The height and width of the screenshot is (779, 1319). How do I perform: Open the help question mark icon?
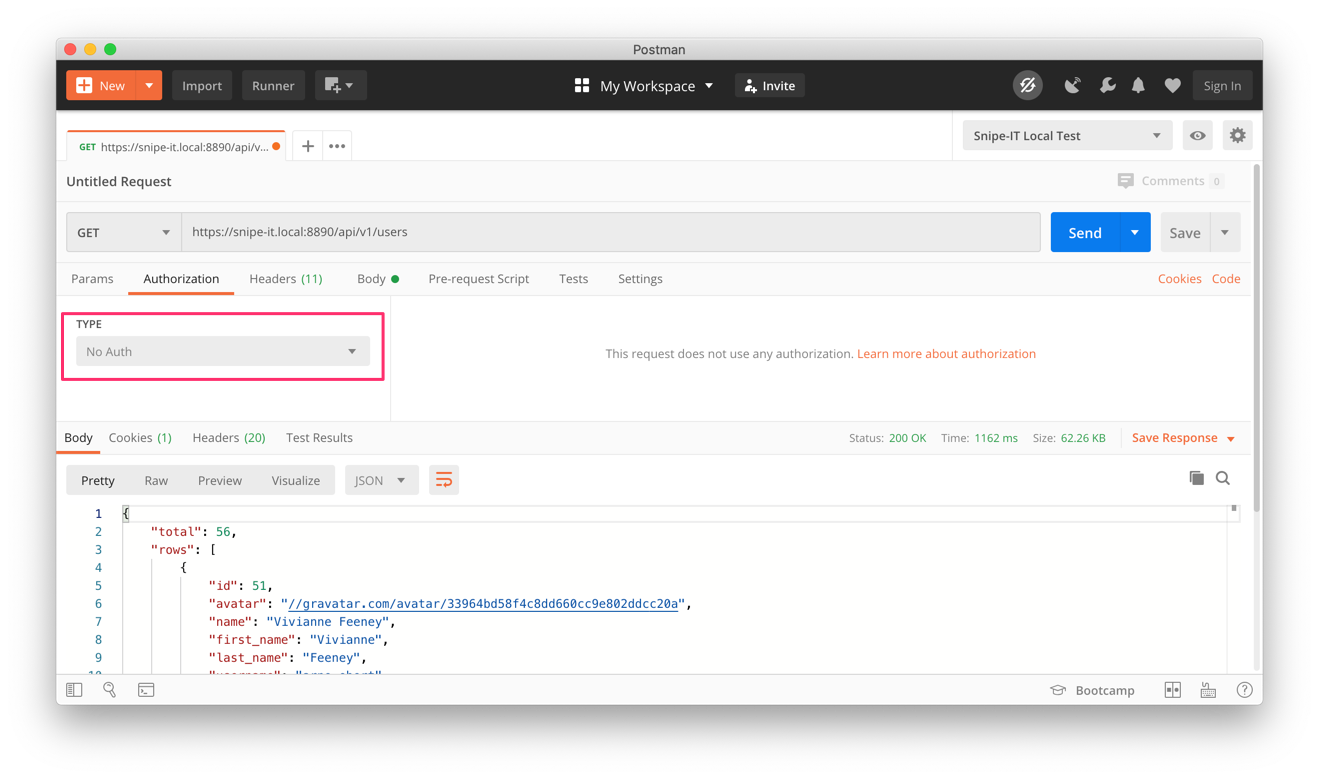click(1244, 690)
